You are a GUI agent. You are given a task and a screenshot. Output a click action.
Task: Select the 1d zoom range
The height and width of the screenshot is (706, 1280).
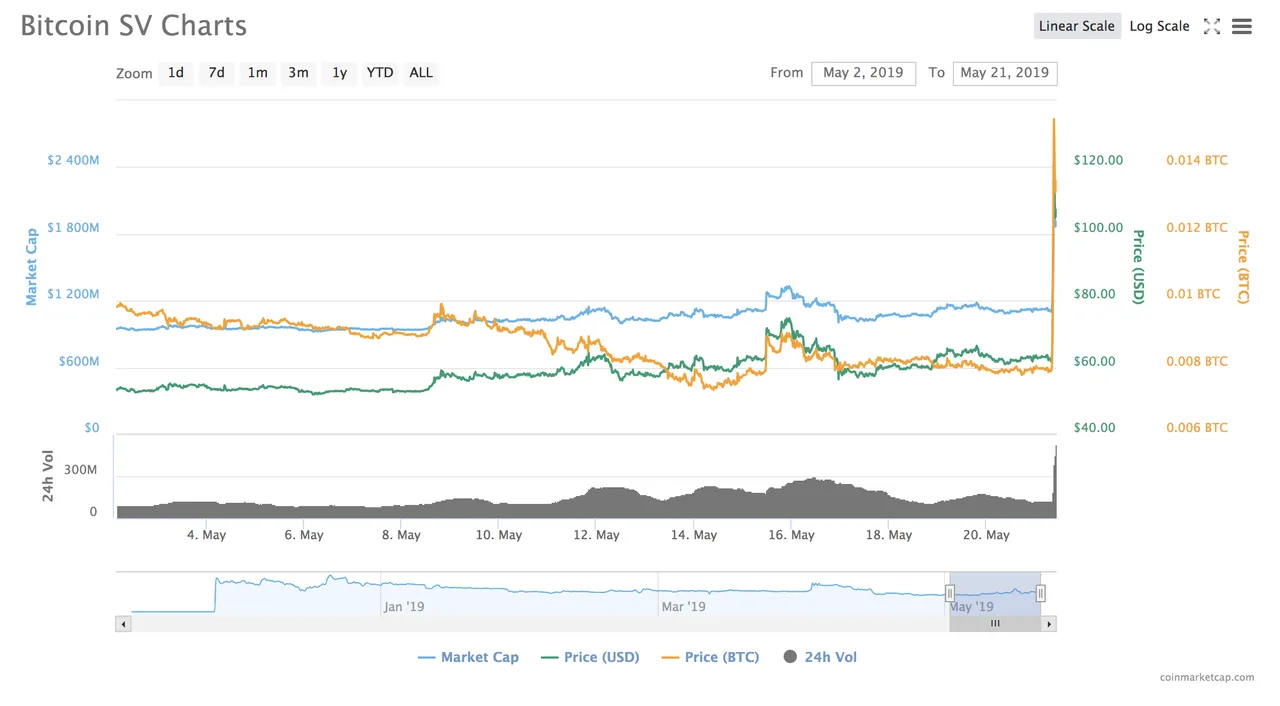click(x=176, y=73)
